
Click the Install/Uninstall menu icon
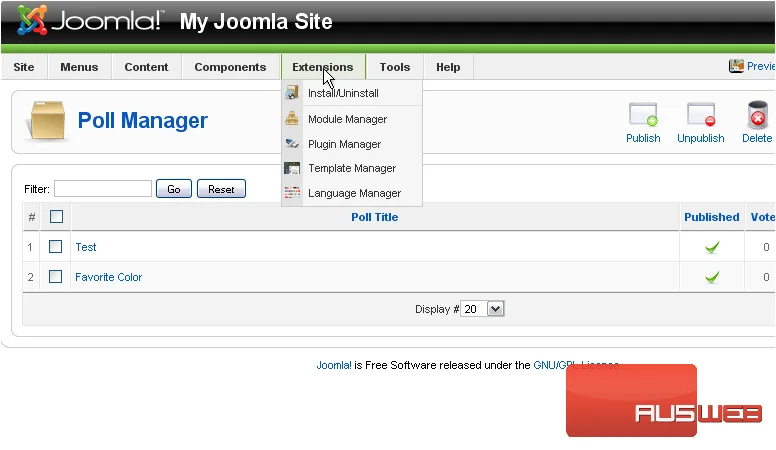(292, 93)
